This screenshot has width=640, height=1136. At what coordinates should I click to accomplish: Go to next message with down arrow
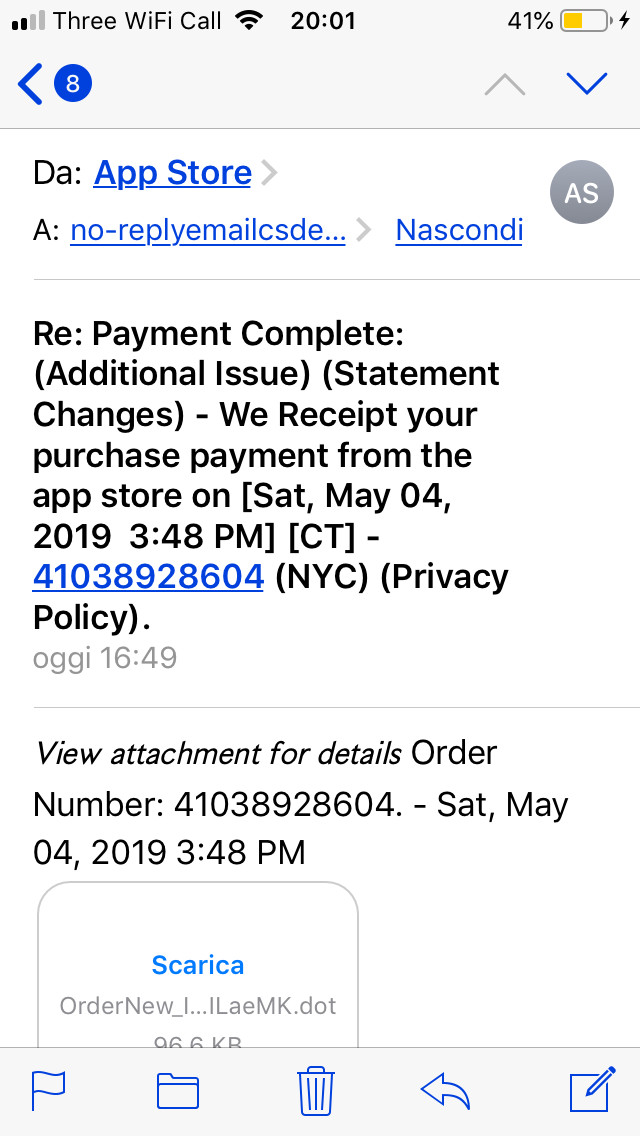pos(586,84)
